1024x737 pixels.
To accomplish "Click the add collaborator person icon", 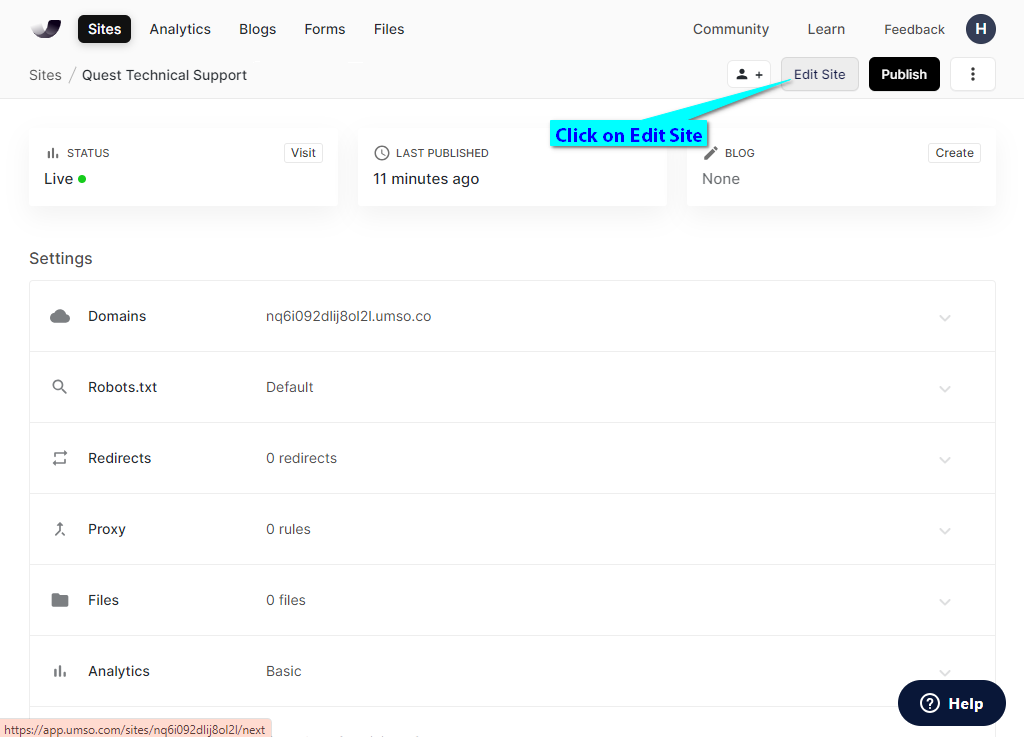I will click(749, 74).
